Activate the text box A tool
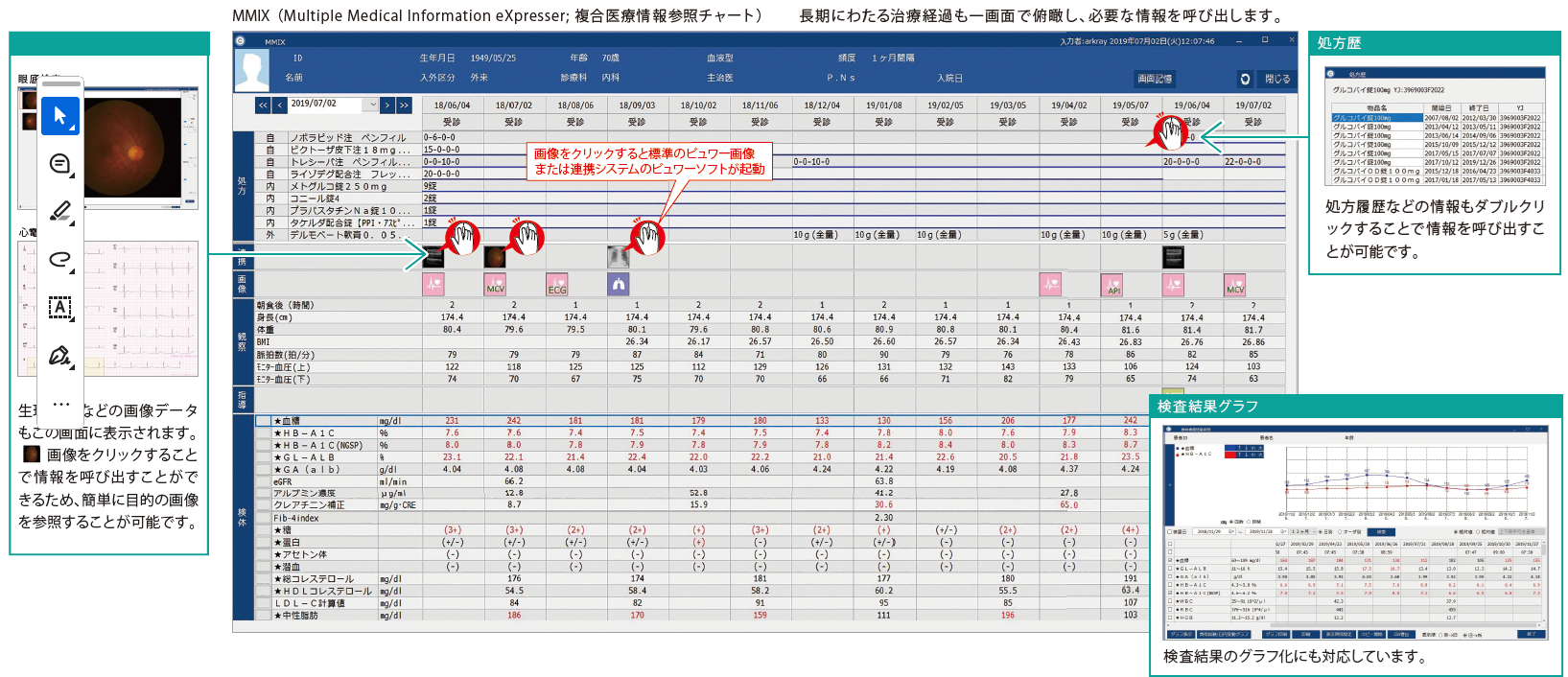The image size is (1568, 677). [60, 308]
